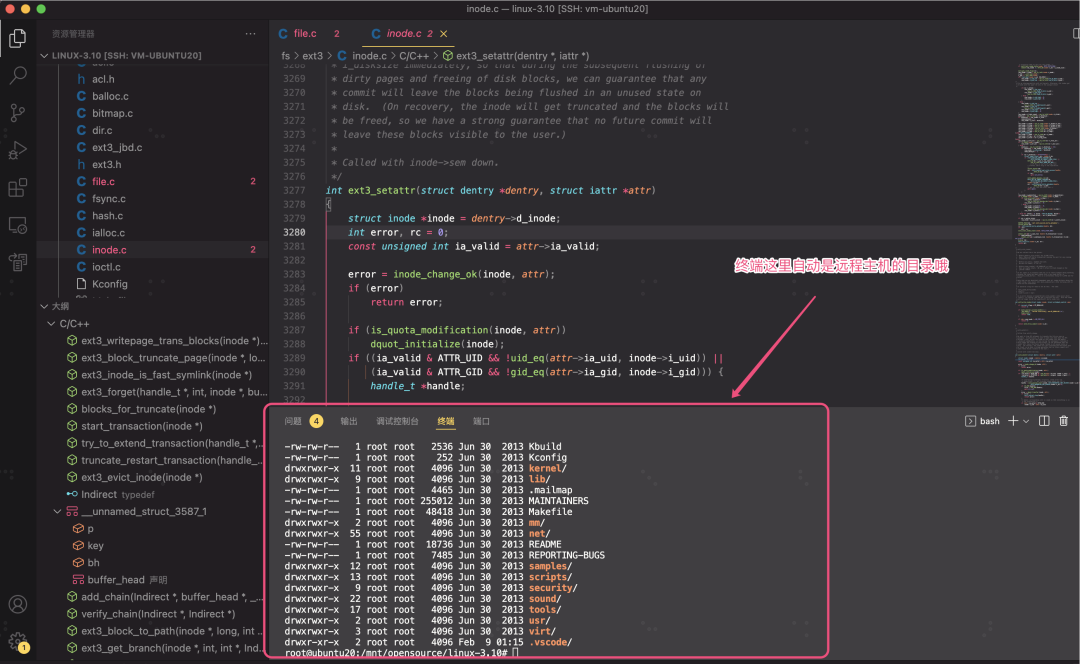Viewport: 1080px width, 664px height.
Task: Collapse the LINUX-3.10 explorer section
Action: pos(44,56)
